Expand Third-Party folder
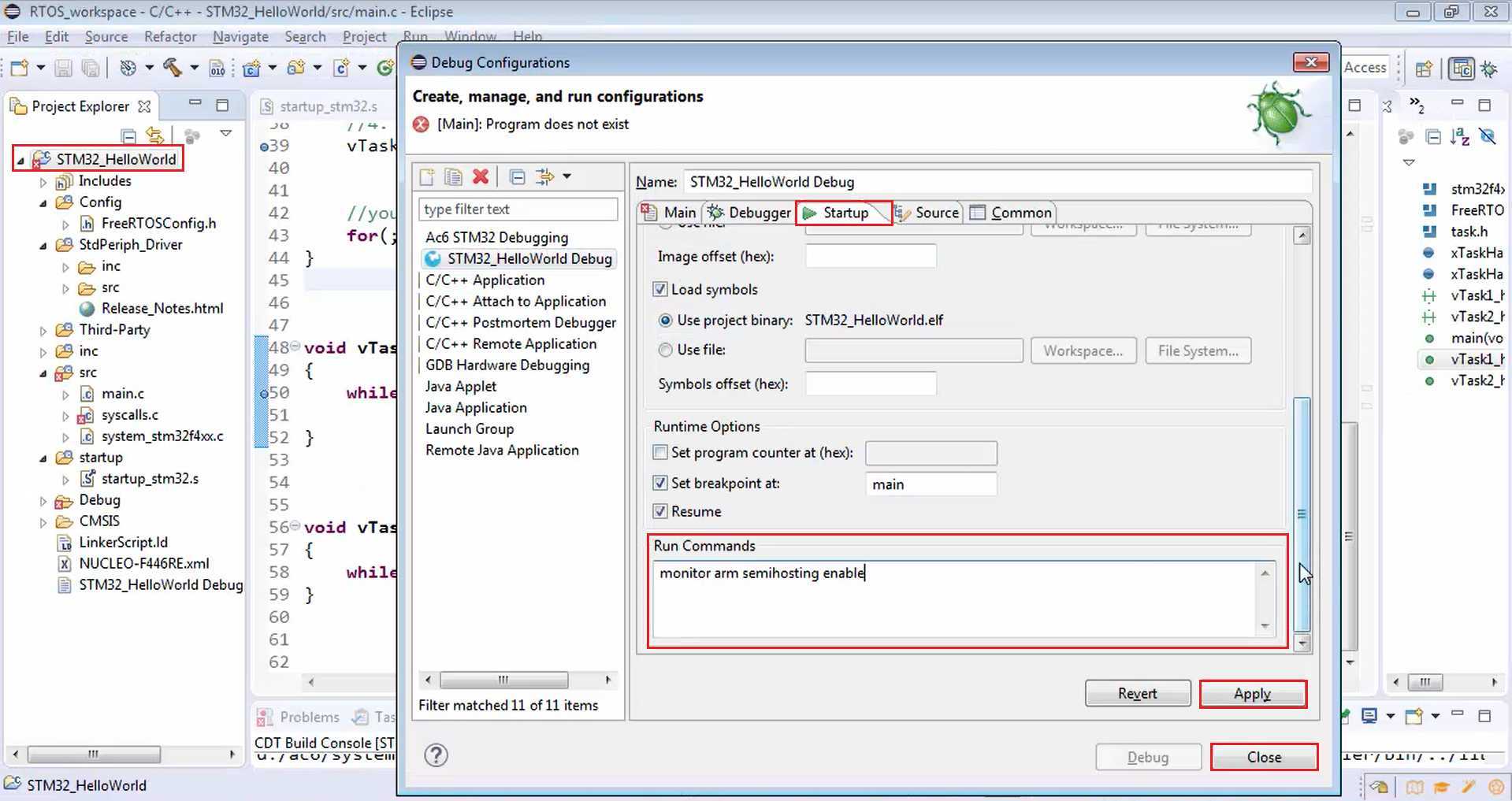1512x801 pixels. coord(43,331)
